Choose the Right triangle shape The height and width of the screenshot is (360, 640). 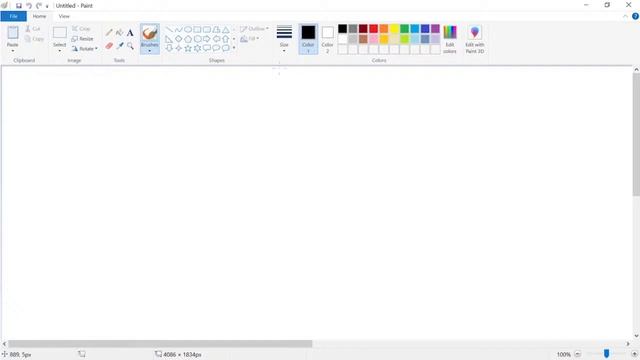point(169,39)
